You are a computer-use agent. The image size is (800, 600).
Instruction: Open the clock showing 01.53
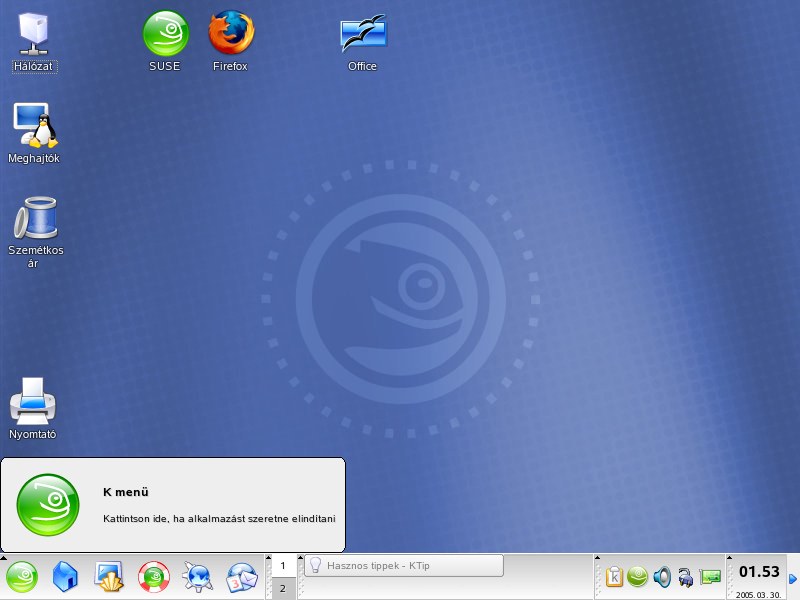tap(759, 572)
